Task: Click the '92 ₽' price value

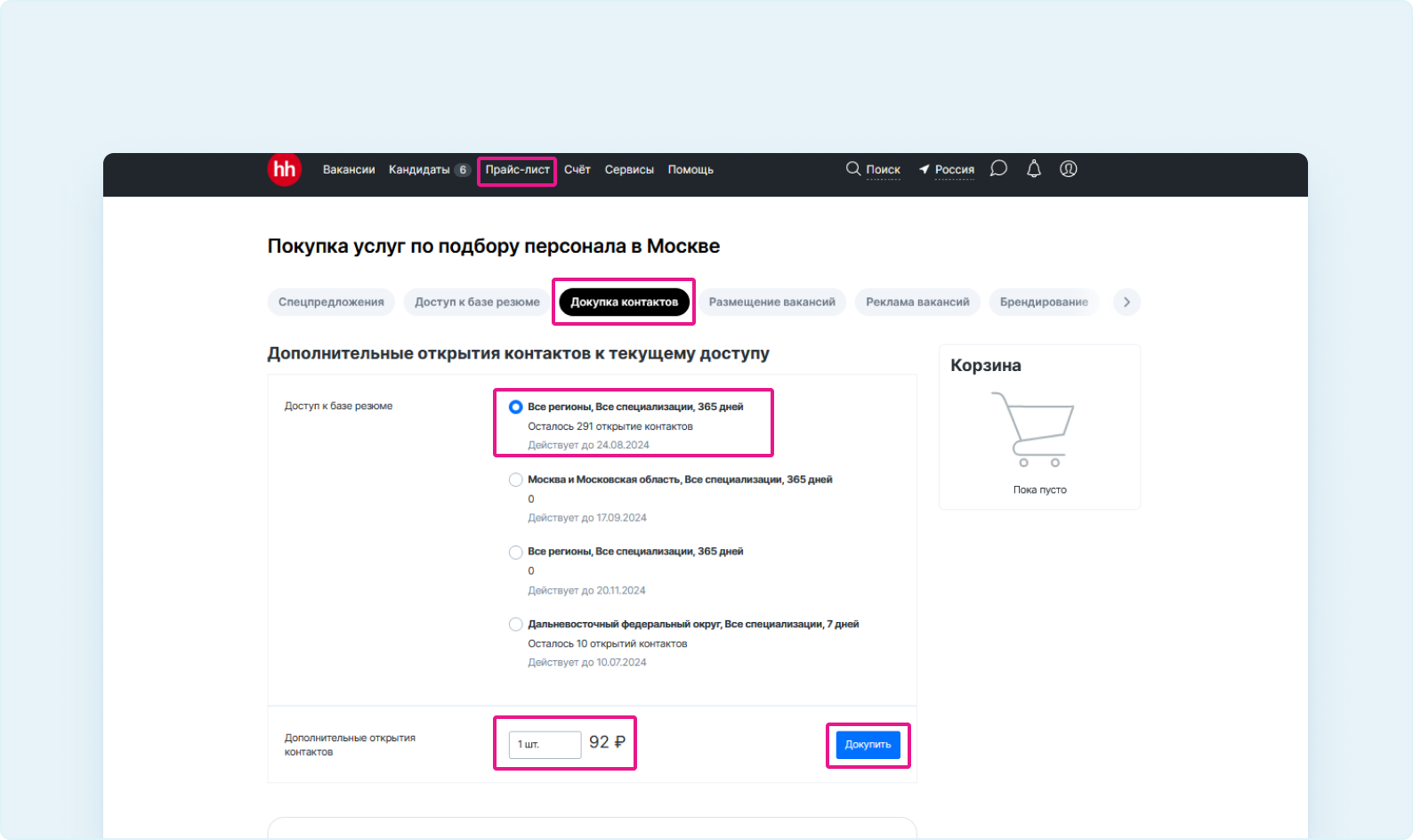Action: [607, 742]
